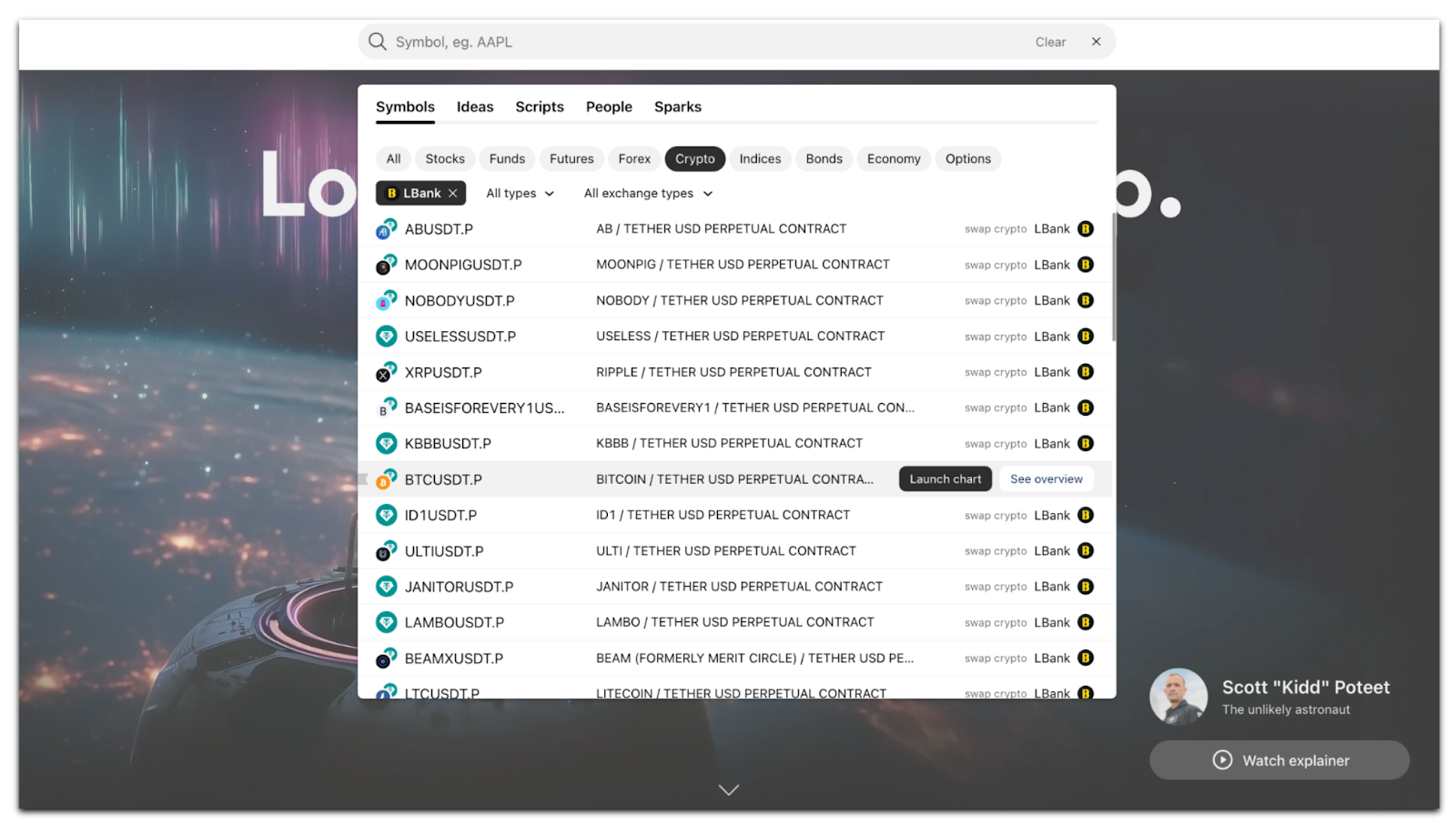The image size is (1456, 825).
Task: Filter results by Futures
Action: (x=571, y=158)
